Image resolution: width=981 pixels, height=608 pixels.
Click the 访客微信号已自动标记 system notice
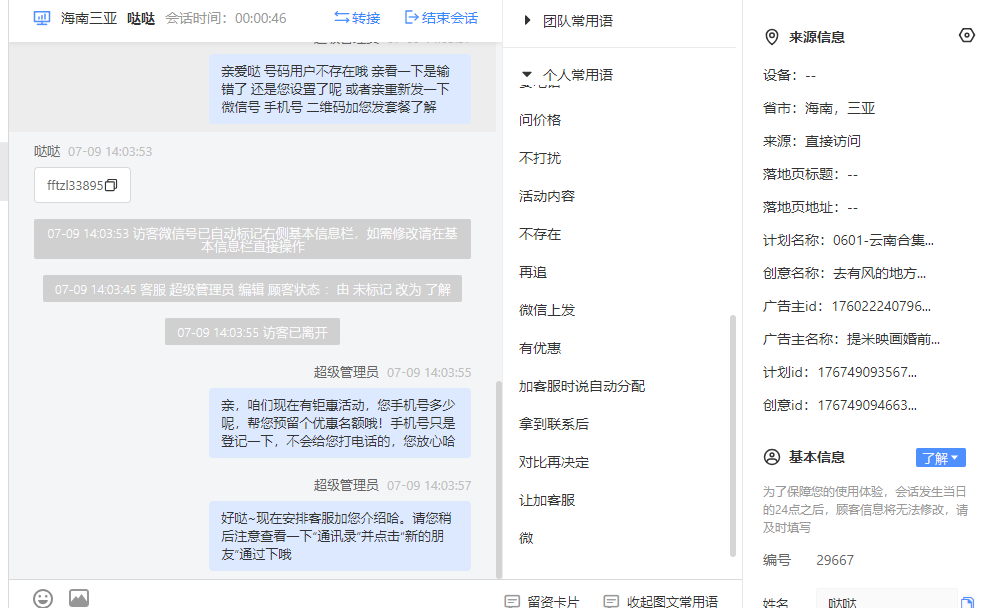click(x=252, y=240)
